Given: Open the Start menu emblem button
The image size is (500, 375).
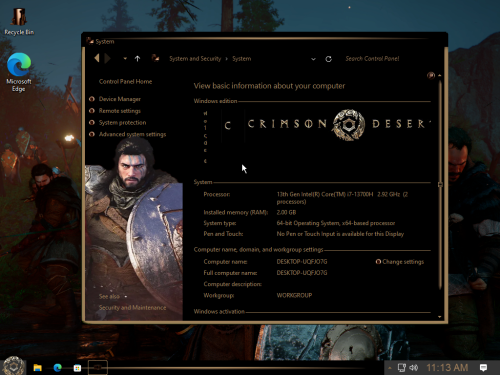Looking at the screenshot, I should tap(13, 367).
